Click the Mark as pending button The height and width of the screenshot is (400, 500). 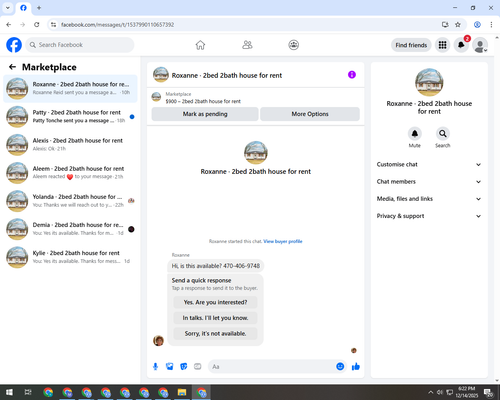coord(205,114)
